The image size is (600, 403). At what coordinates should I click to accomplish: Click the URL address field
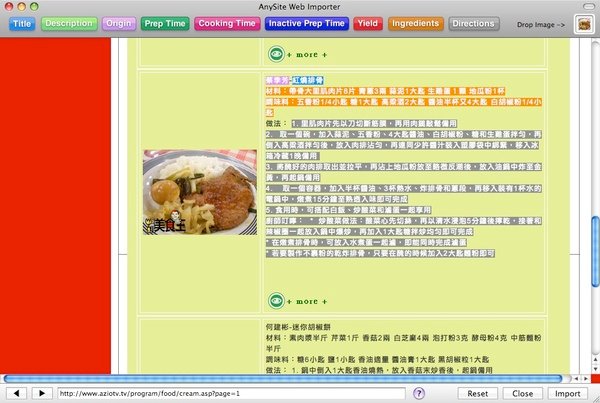[231, 393]
